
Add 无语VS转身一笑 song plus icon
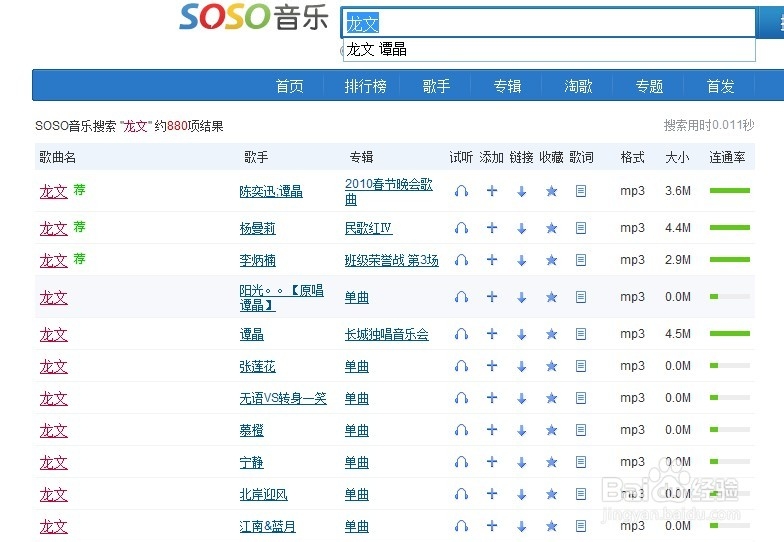(x=492, y=398)
